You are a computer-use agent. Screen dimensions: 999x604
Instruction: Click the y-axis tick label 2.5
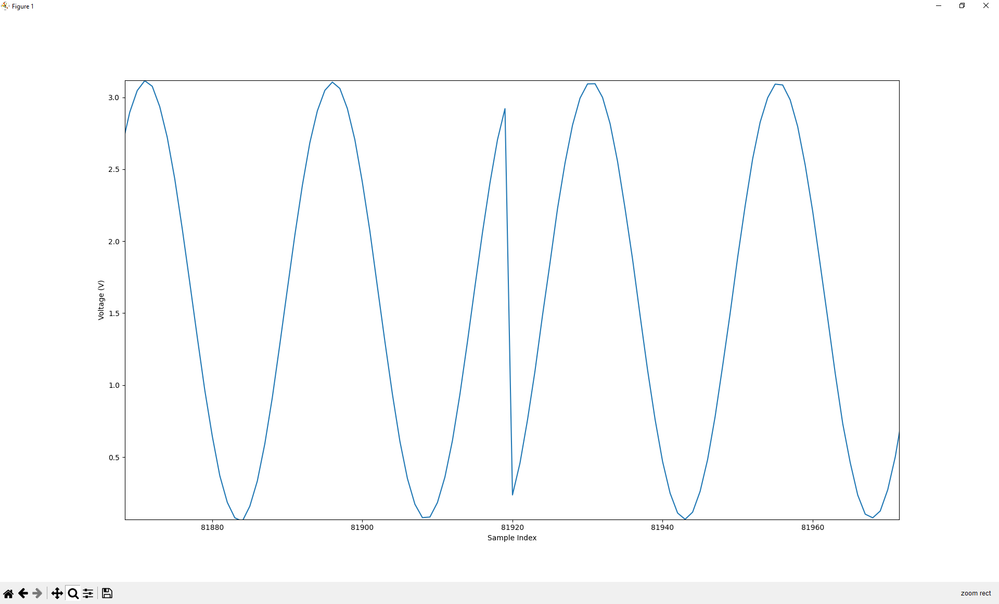tap(113, 169)
